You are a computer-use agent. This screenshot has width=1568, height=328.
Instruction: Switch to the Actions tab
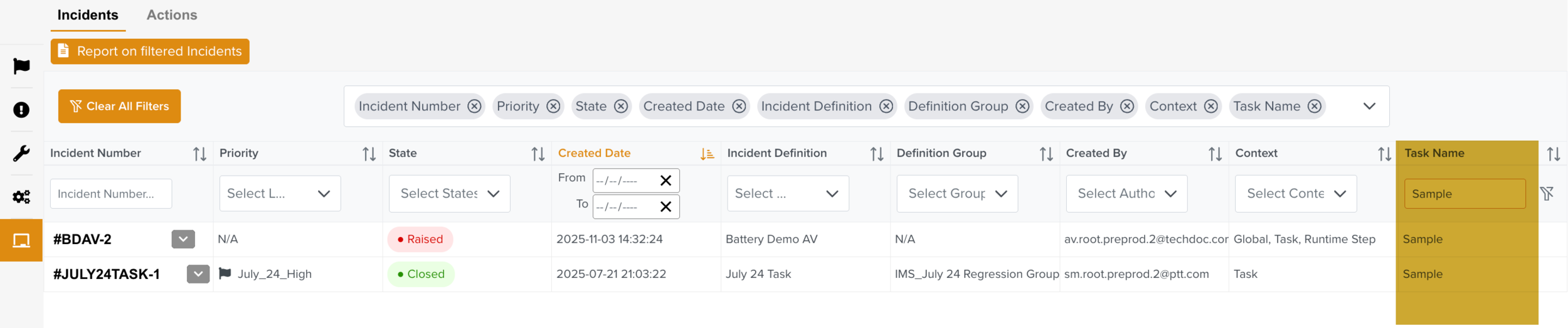tap(171, 15)
